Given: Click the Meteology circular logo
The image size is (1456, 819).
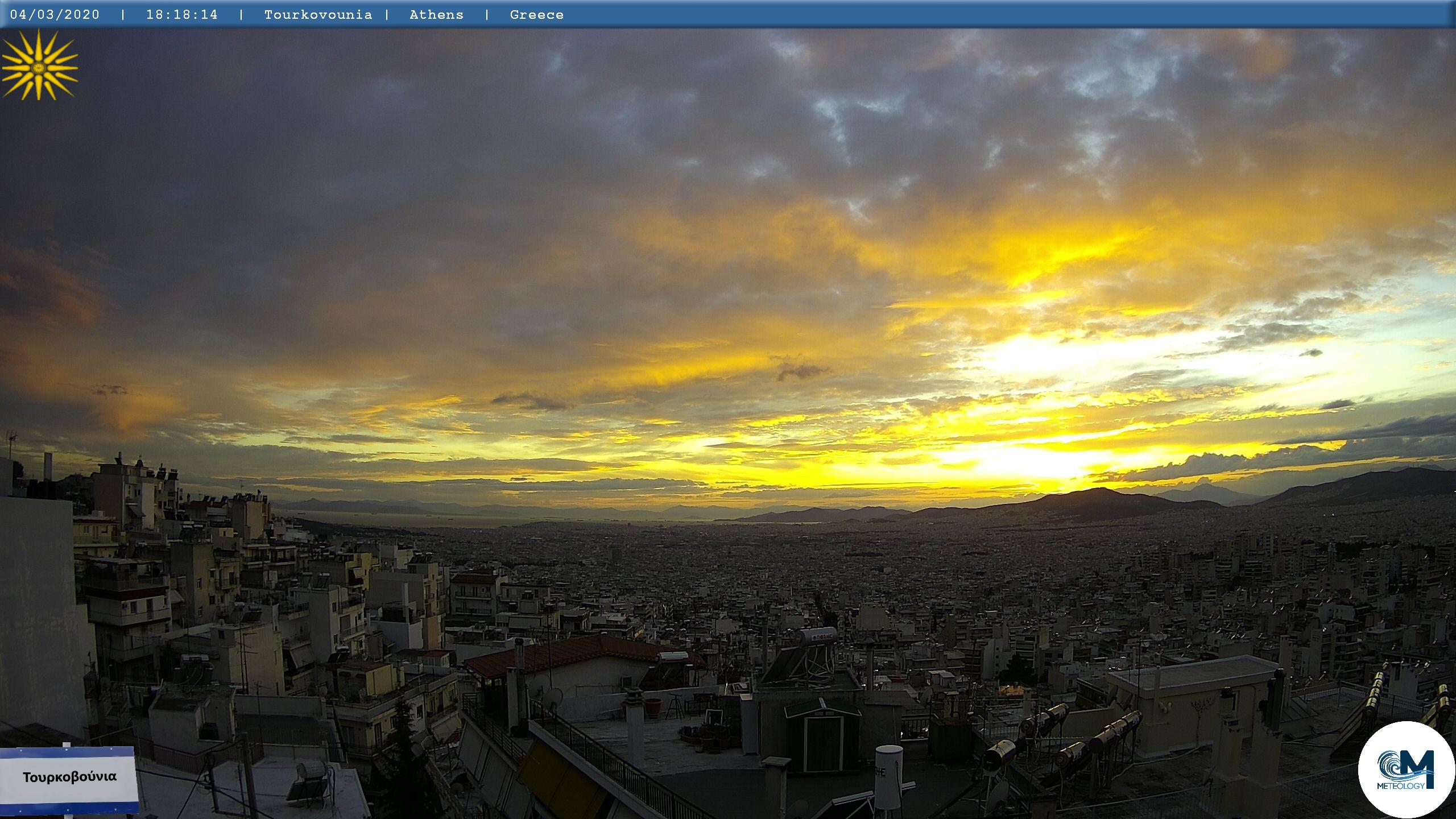Looking at the screenshot, I should pos(1406,769).
